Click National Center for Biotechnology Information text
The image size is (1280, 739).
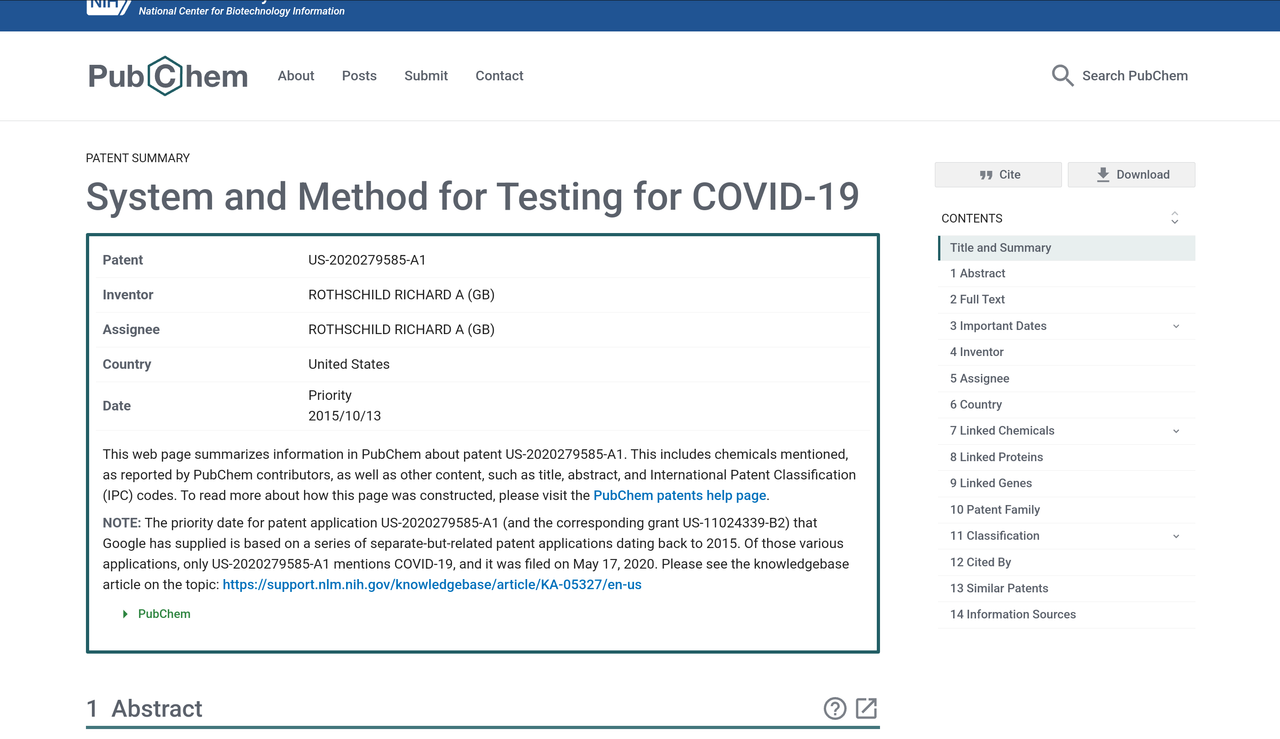pos(242,11)
